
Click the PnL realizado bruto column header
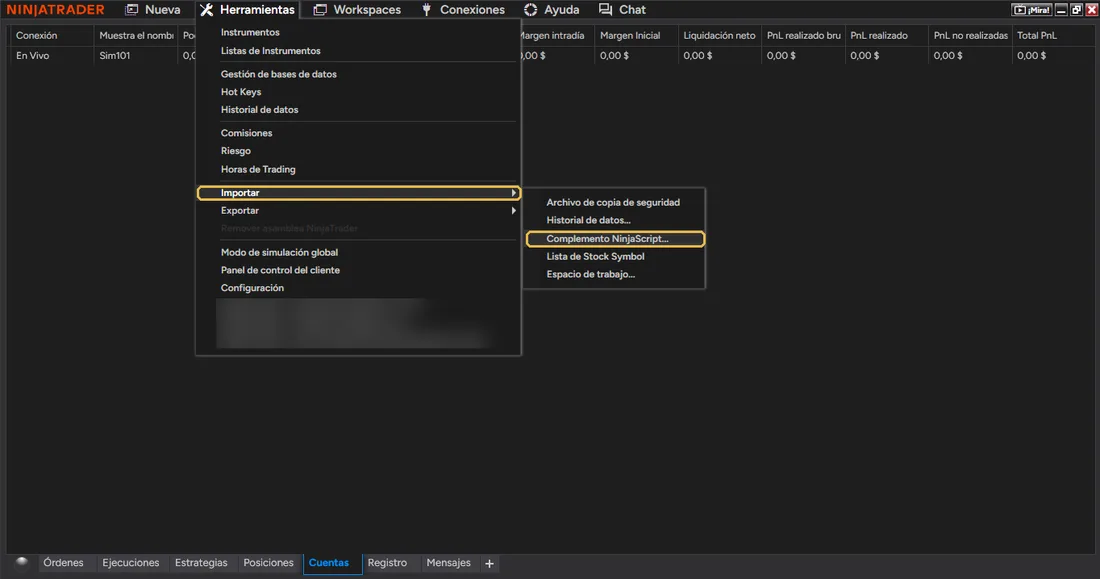coord(803,35)
